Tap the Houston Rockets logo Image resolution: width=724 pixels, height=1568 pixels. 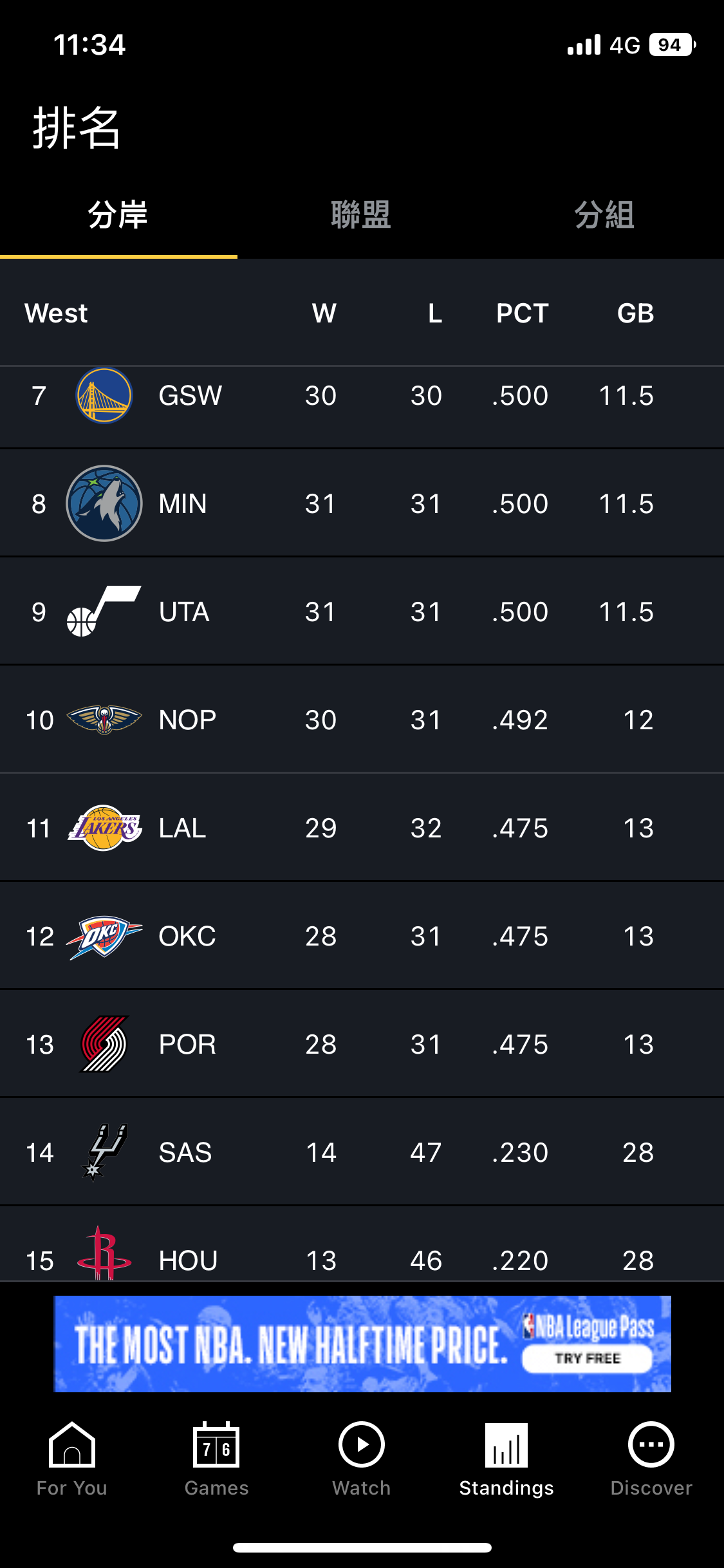coord(104,1254)
